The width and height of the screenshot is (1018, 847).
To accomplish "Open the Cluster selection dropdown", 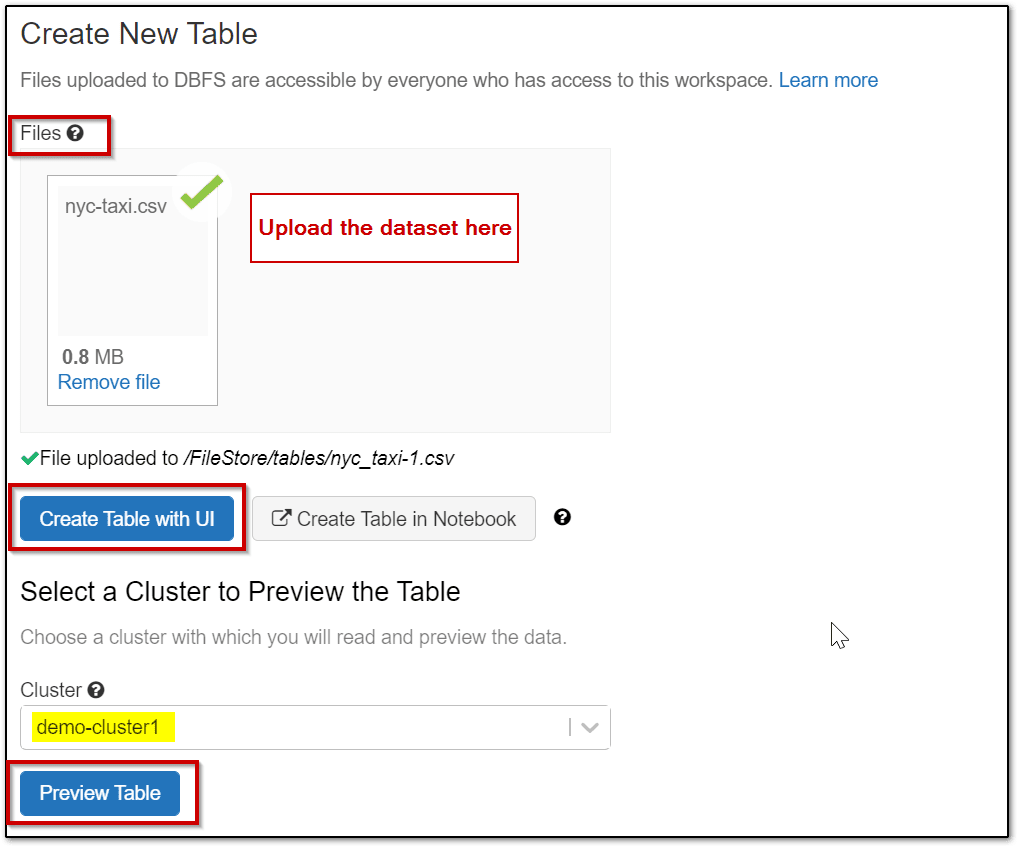I will click(589, 727).
